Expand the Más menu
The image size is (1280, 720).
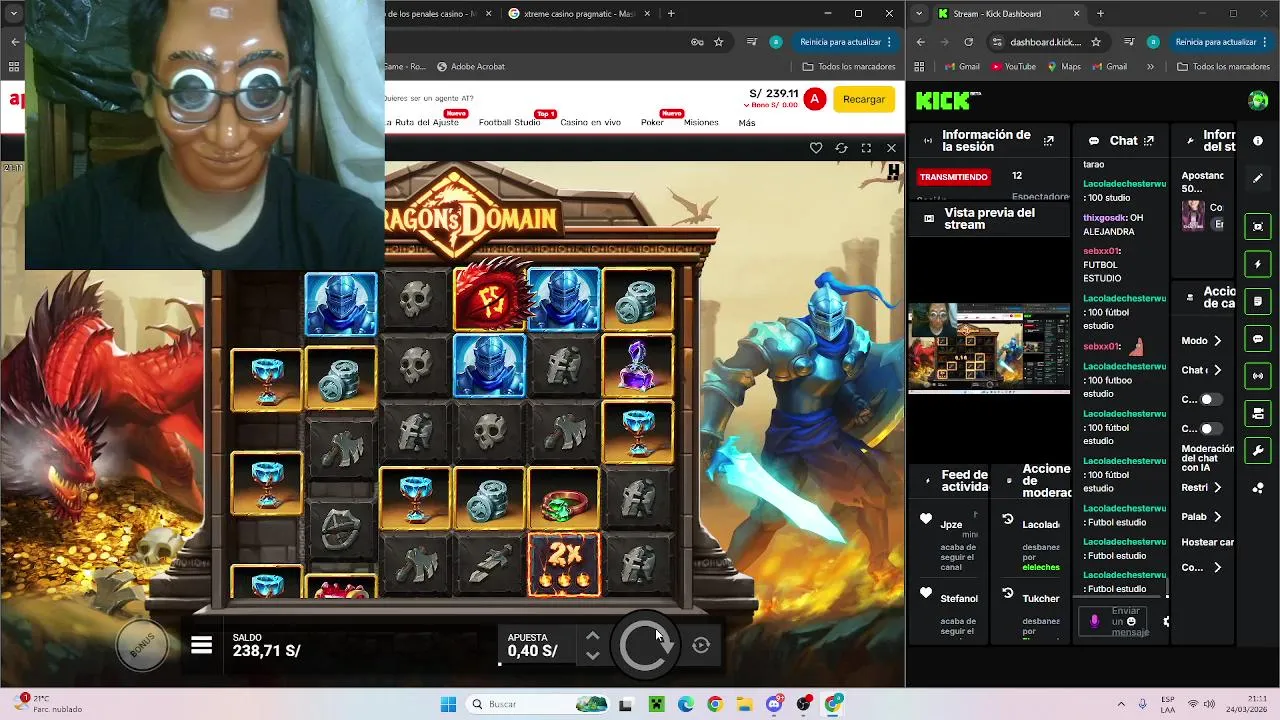tap(747, 122)
